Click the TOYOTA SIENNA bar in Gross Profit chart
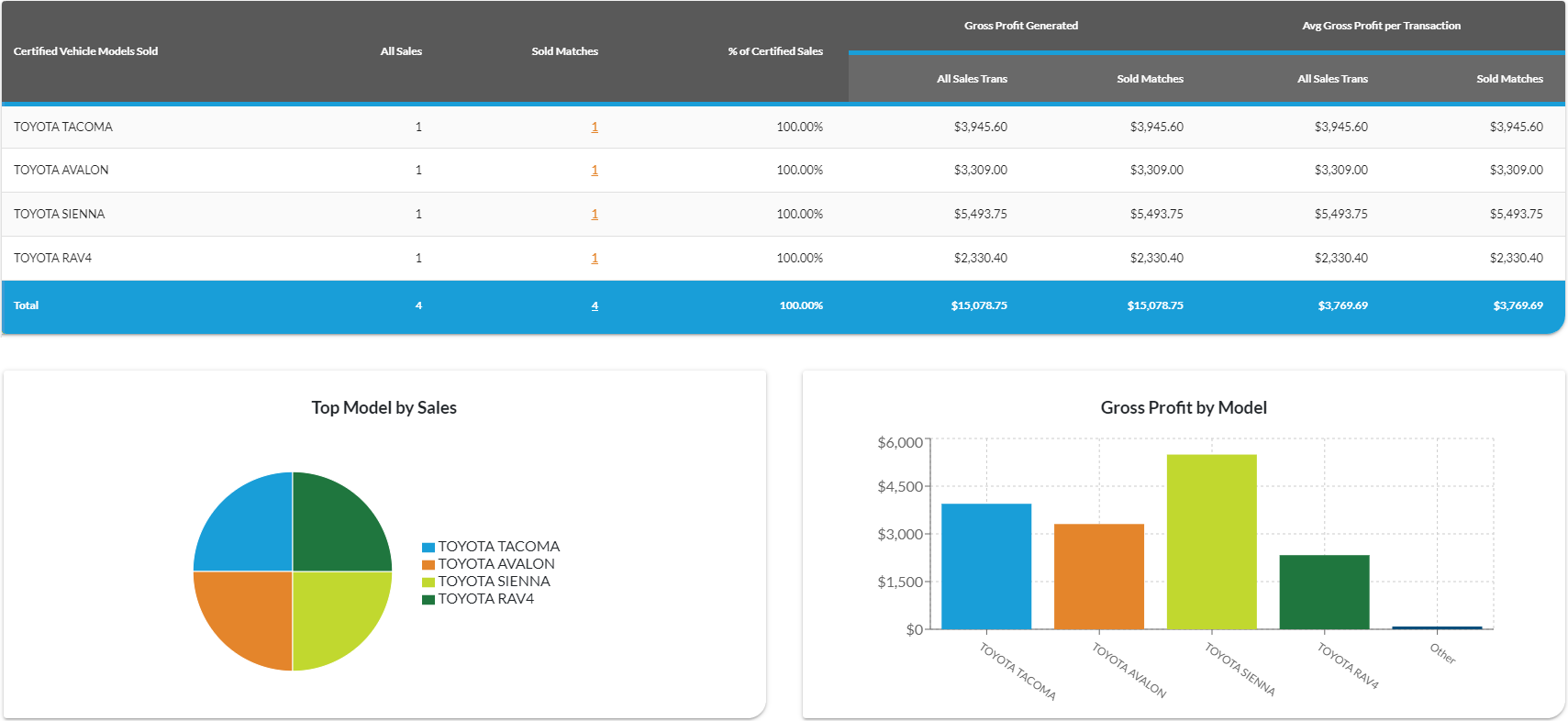The height and width of the screenshot is (721, 1568). pyautogui.click(x=1211, y=541)
